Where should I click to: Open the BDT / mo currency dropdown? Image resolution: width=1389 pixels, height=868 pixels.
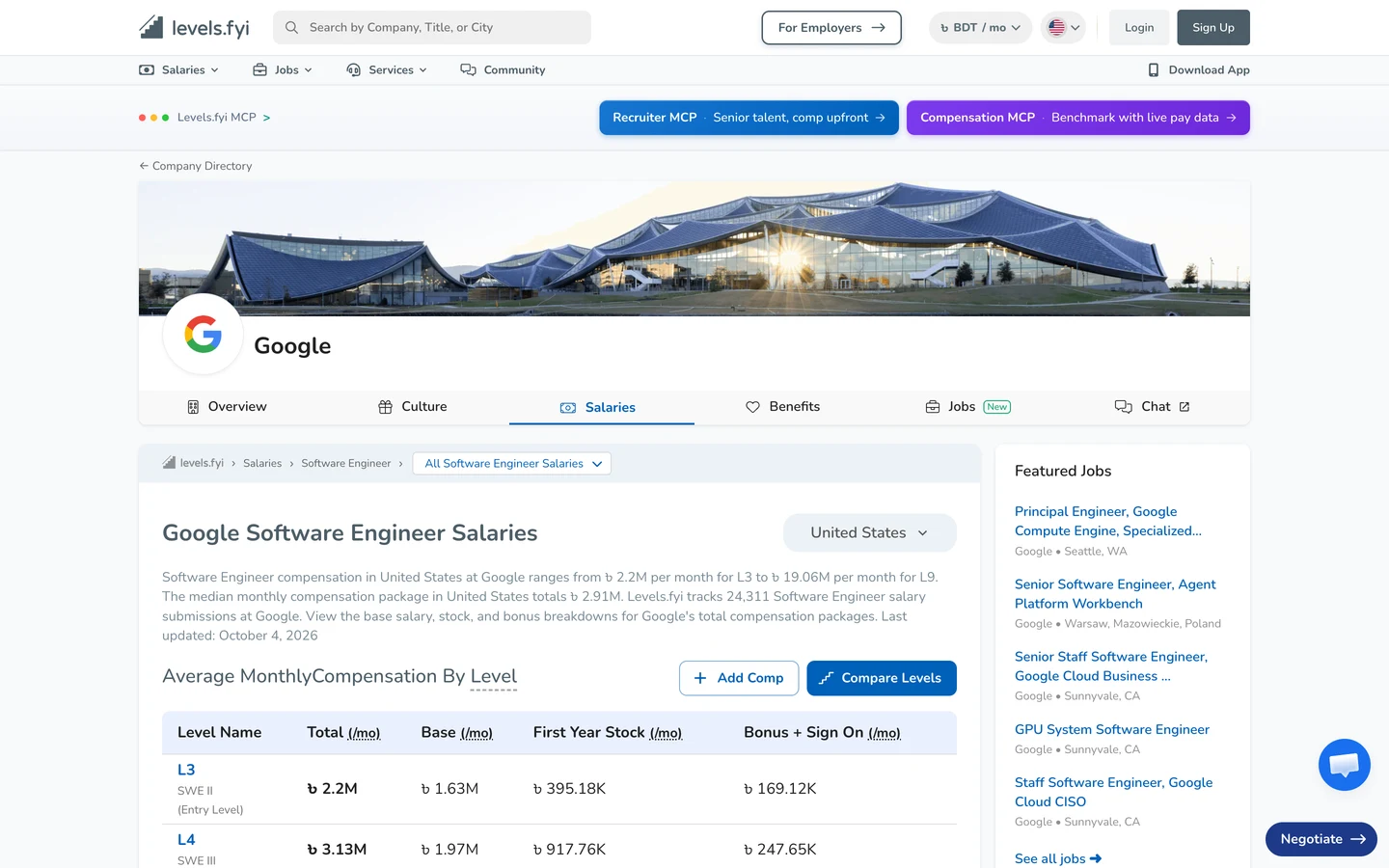point(980,27)
